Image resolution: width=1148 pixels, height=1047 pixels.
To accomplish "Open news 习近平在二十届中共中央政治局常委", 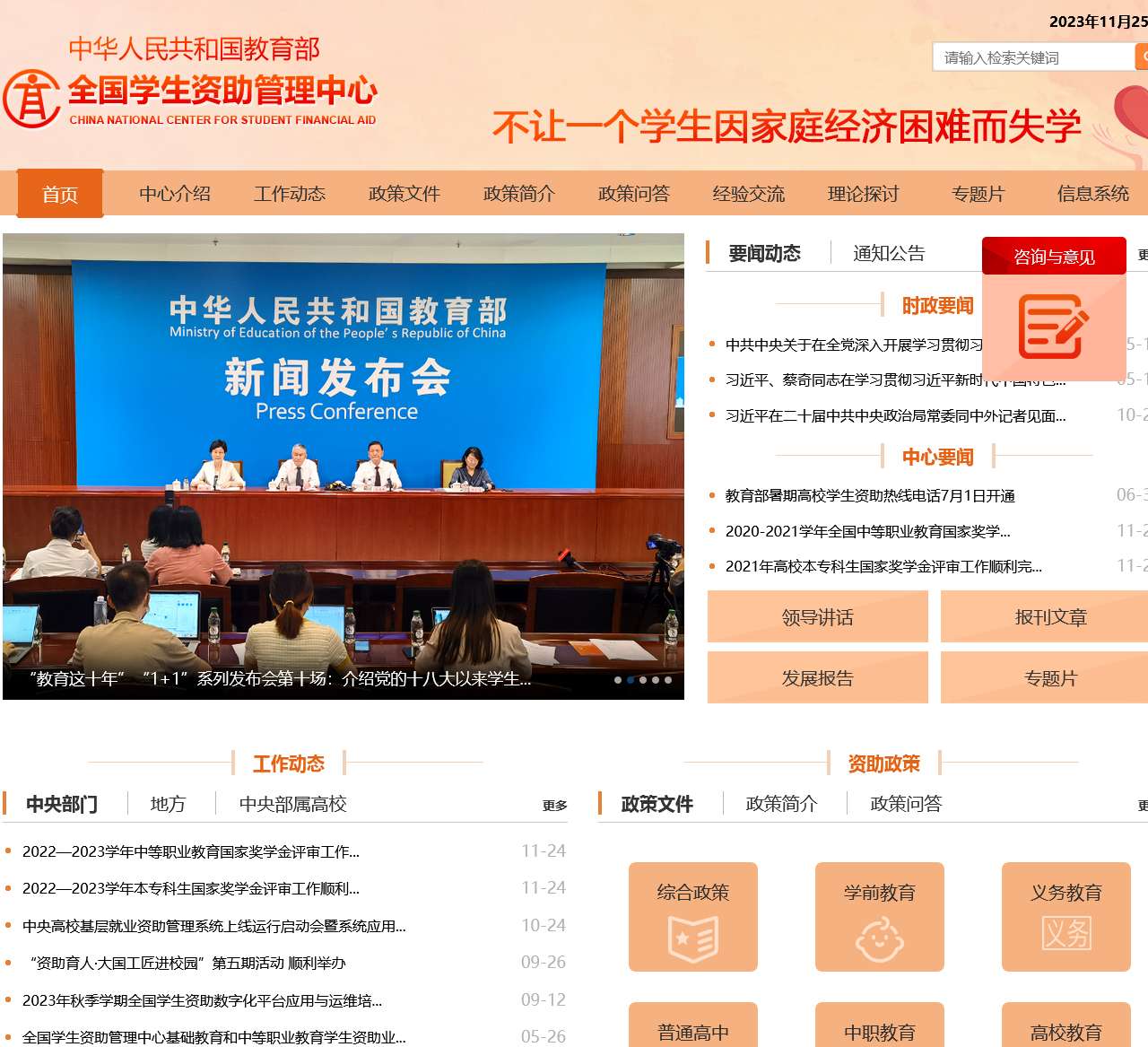I will [895, 415].
